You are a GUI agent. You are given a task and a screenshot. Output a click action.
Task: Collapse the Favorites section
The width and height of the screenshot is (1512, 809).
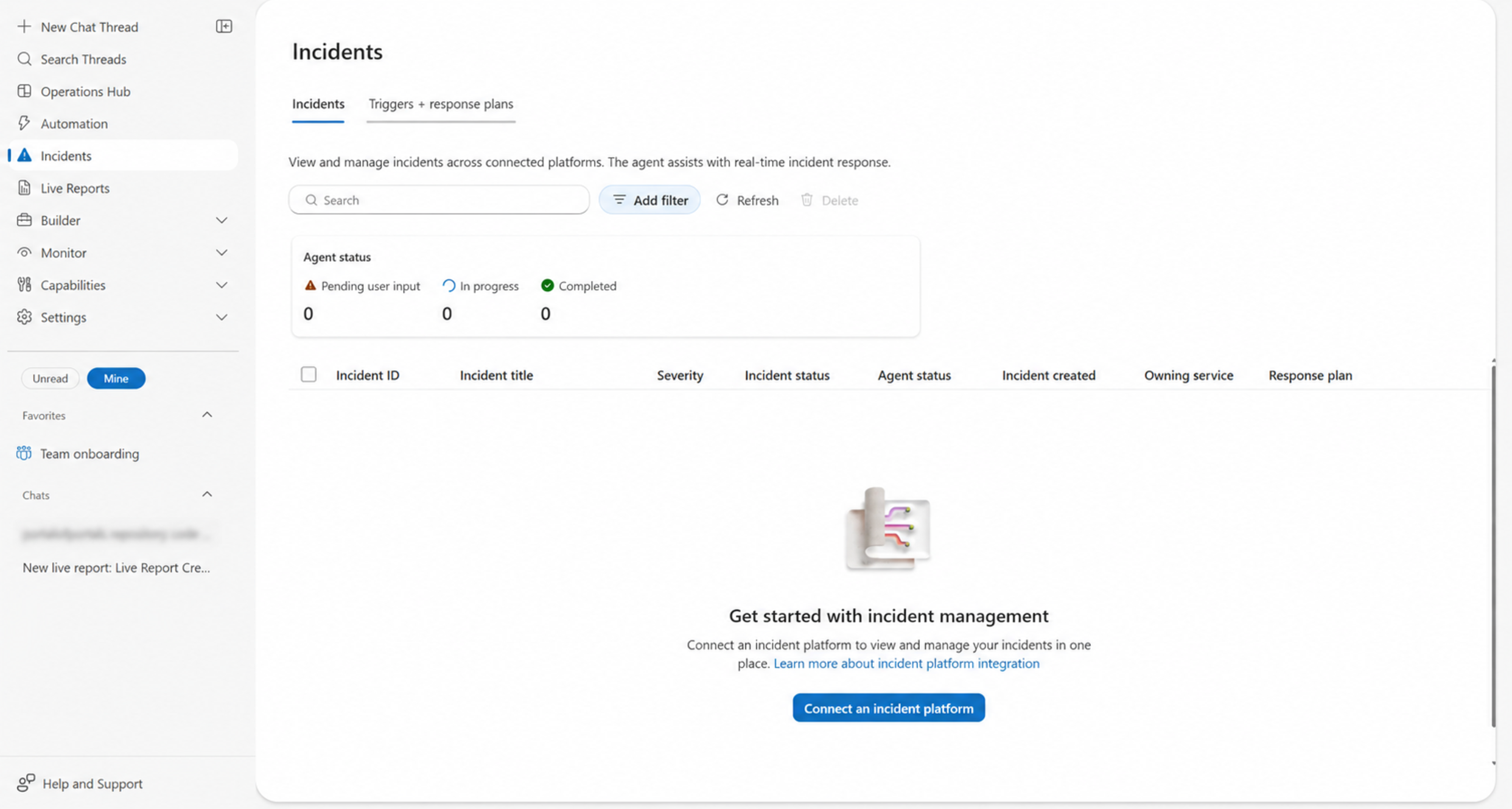click(207, 415)
